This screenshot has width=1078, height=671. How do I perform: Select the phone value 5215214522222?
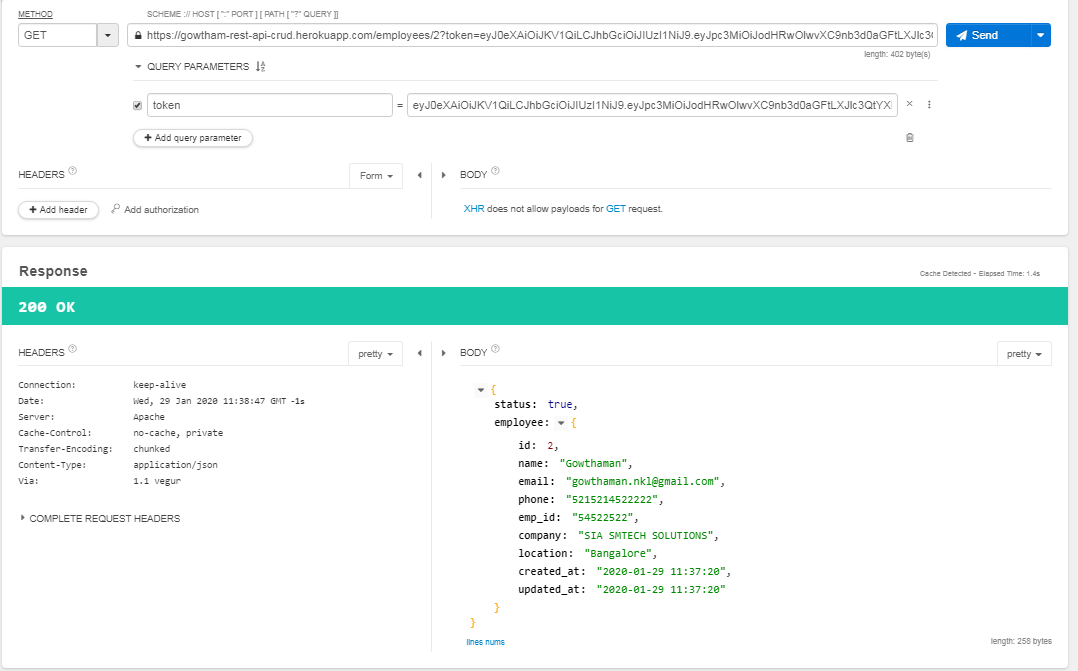coord(614,499)
